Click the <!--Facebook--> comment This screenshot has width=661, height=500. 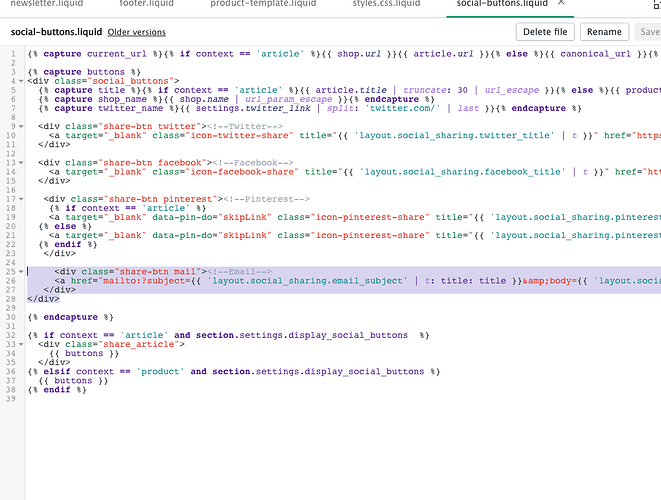(x=253, y=163)
